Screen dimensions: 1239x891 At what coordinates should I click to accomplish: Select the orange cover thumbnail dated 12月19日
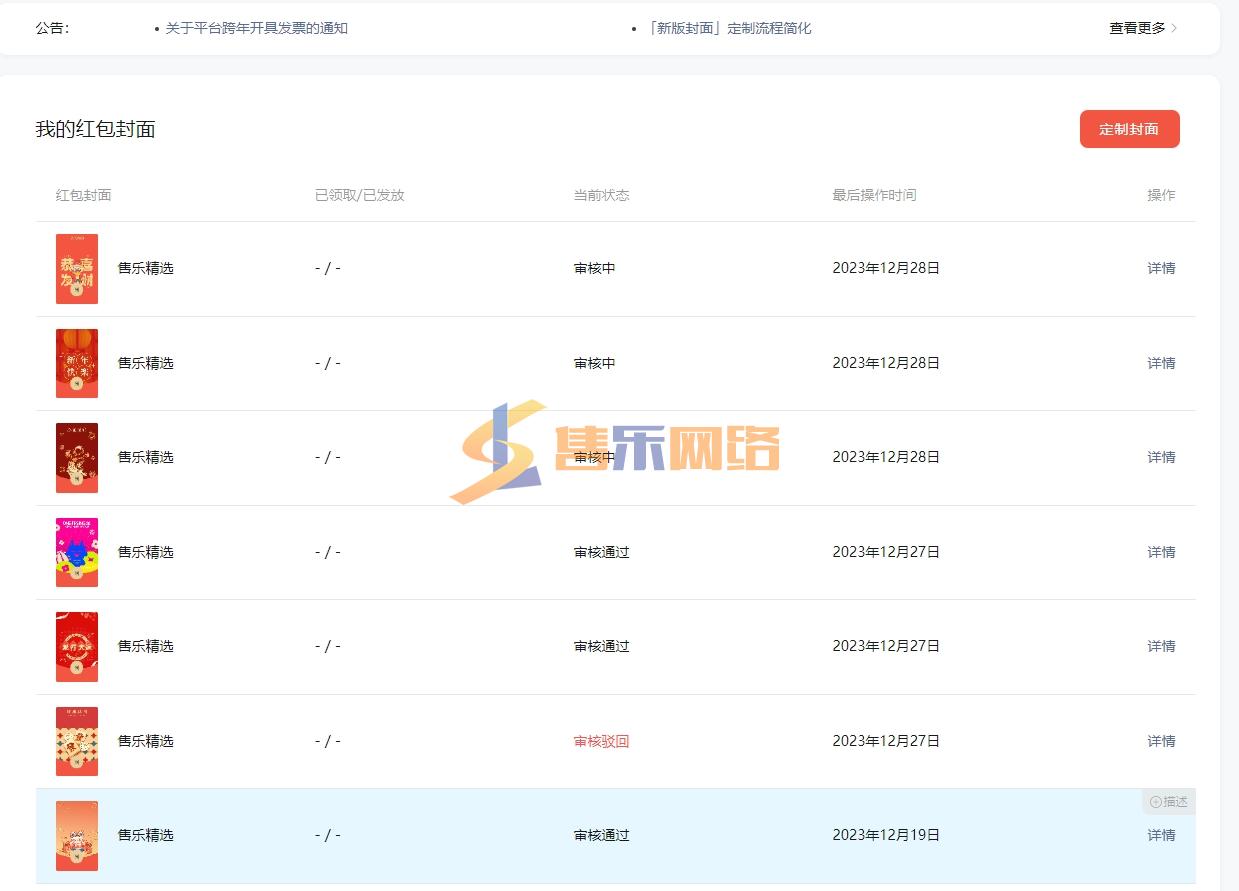pos(77,835)
